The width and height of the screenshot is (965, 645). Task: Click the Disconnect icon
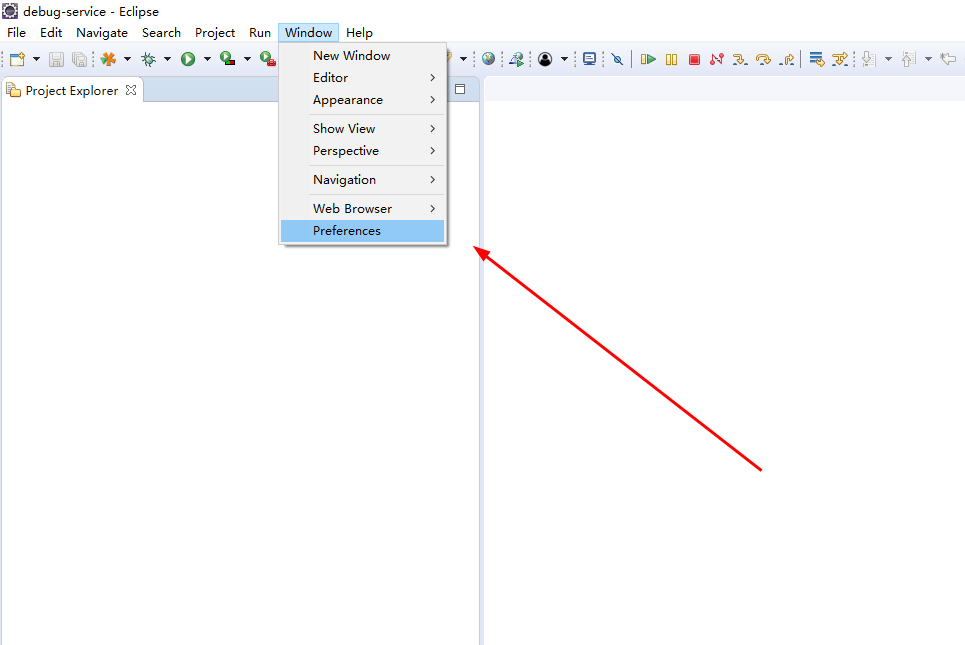pos(716,59)
